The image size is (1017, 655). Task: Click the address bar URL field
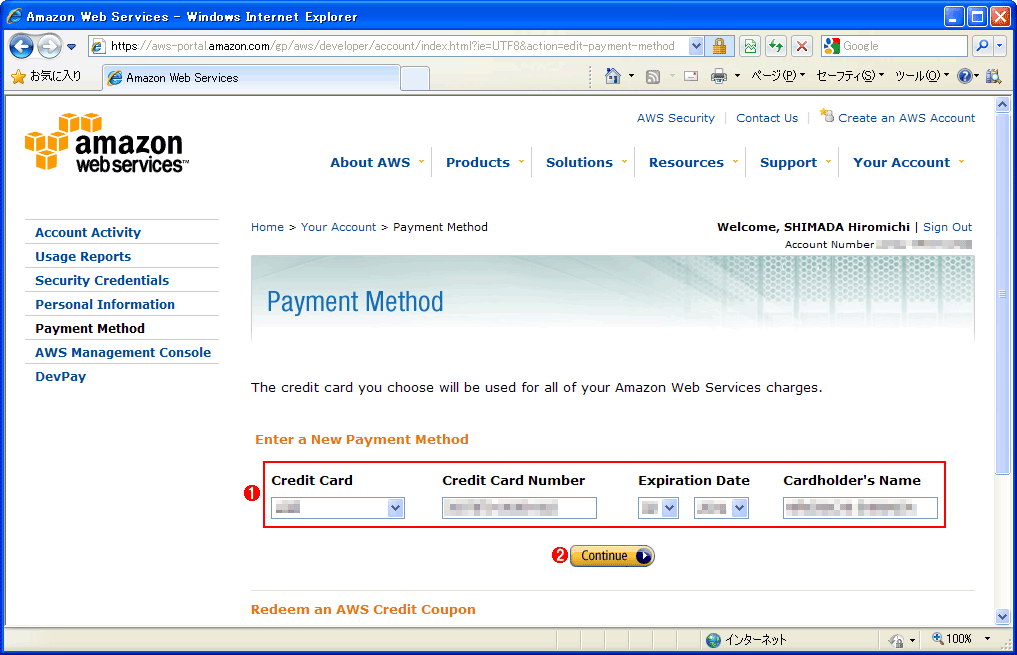click(x=393, y=46)
